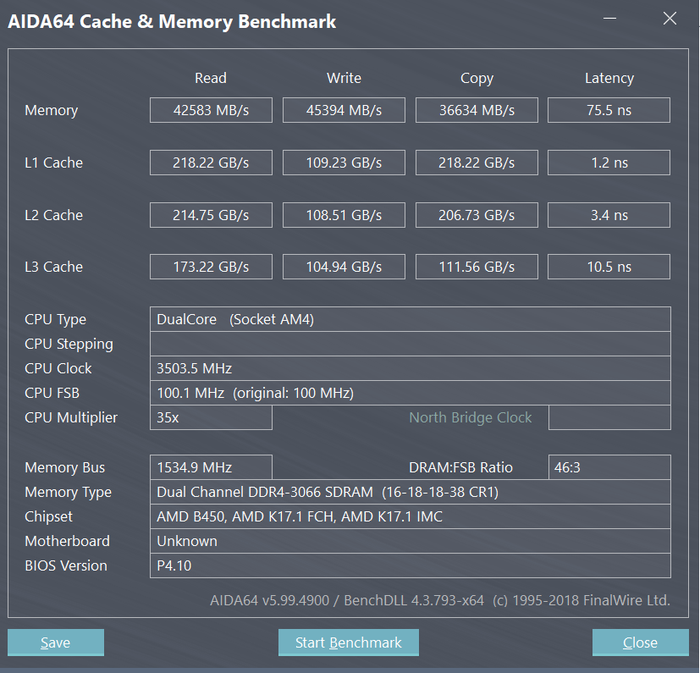
Task: Click the Memory row label
Action: (x=51, y=110)
